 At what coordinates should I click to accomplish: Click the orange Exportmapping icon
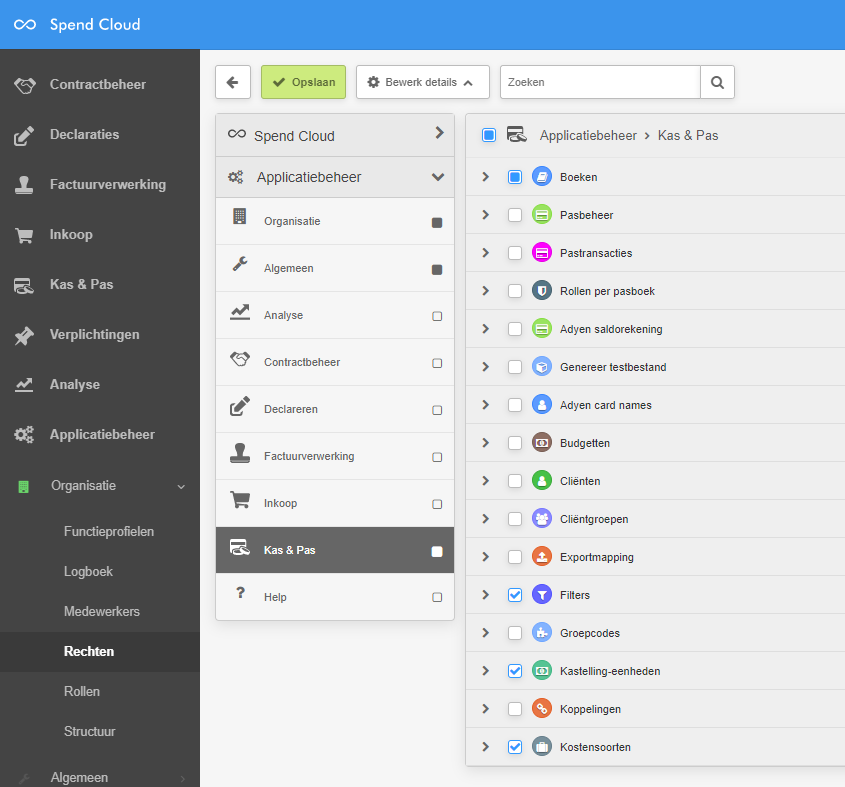pyautogui.click(x=542, y=557)
